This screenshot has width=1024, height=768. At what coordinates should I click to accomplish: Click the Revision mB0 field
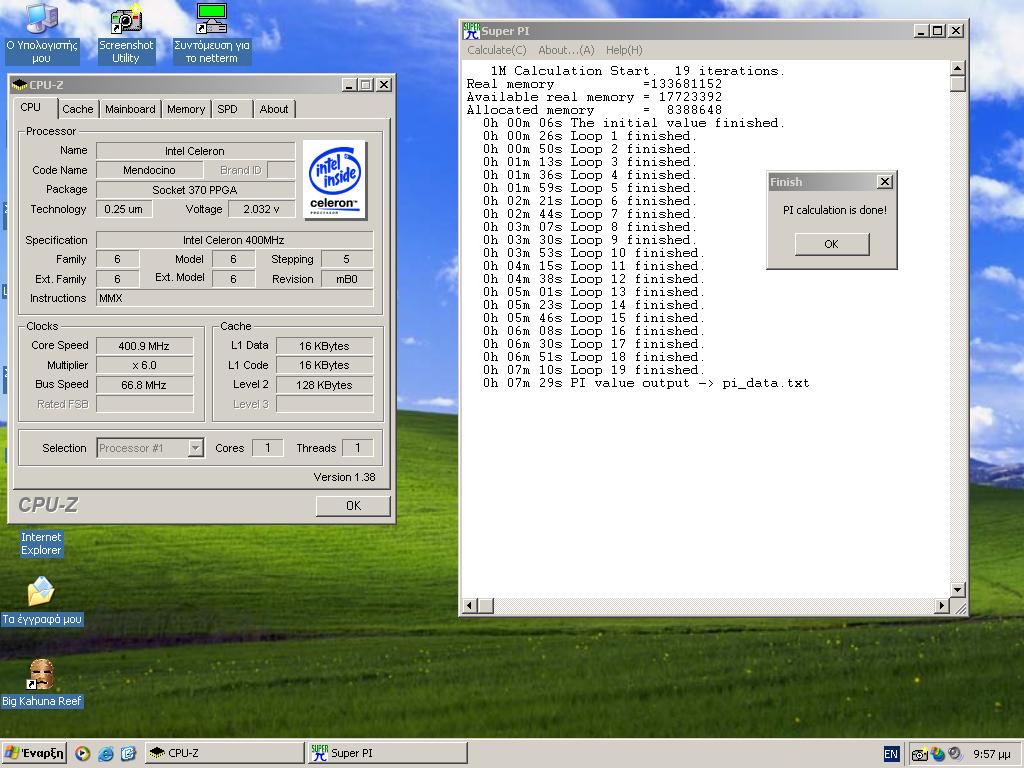[x=347, y=279]
